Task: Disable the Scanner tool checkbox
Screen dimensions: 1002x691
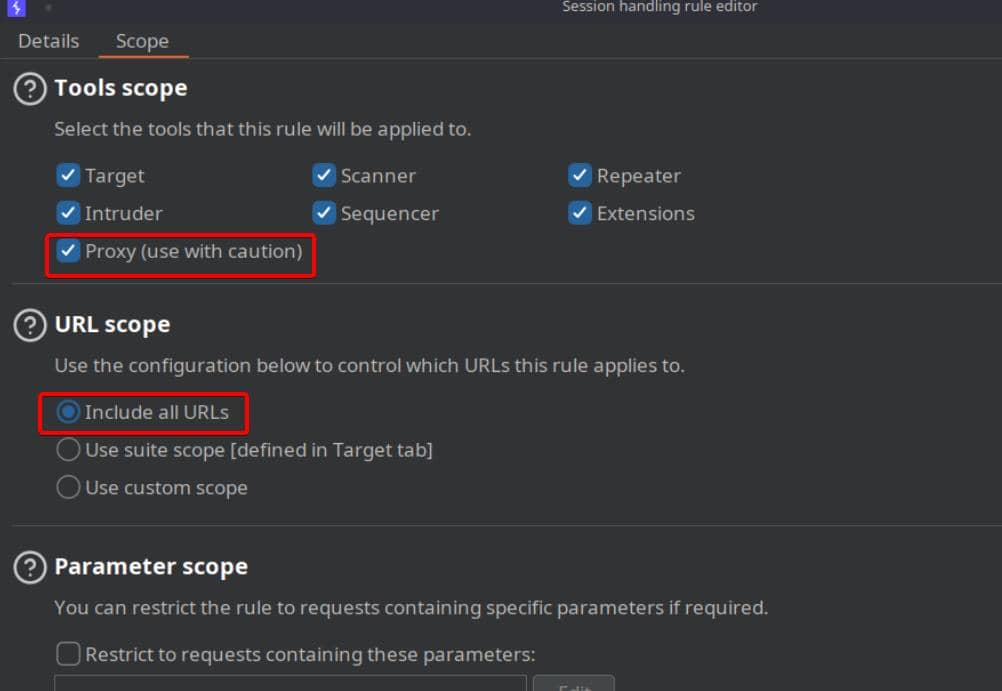Action: 324,176
